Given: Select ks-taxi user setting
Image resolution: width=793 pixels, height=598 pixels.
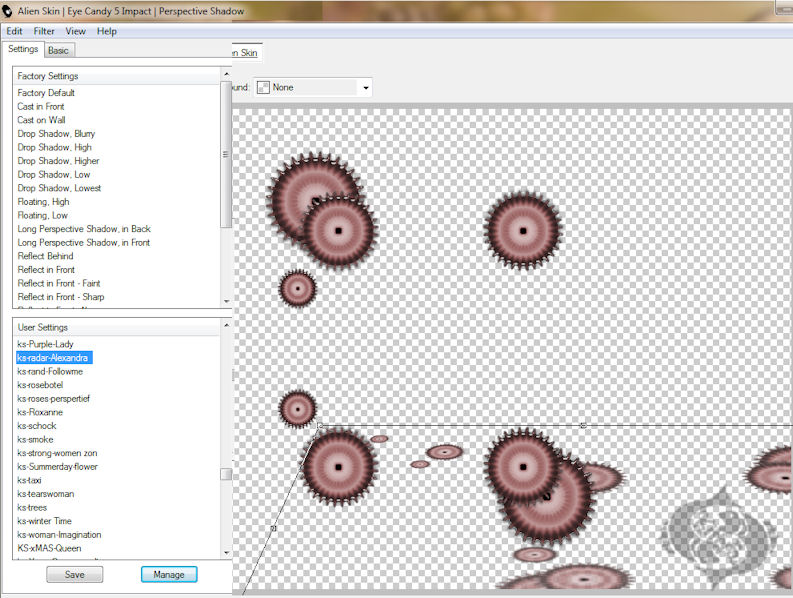Looking at the screenshot, I should [x=29, y=481].
